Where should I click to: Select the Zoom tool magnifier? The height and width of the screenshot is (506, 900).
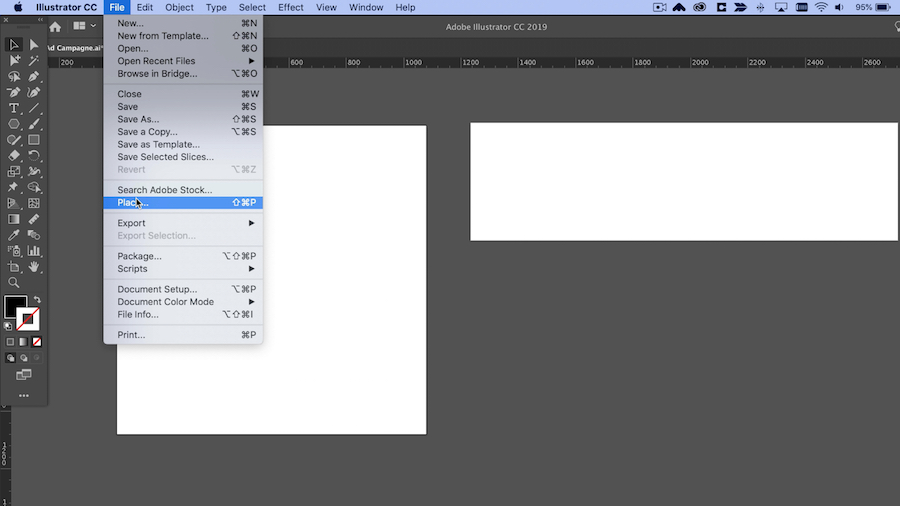point(14,283)
